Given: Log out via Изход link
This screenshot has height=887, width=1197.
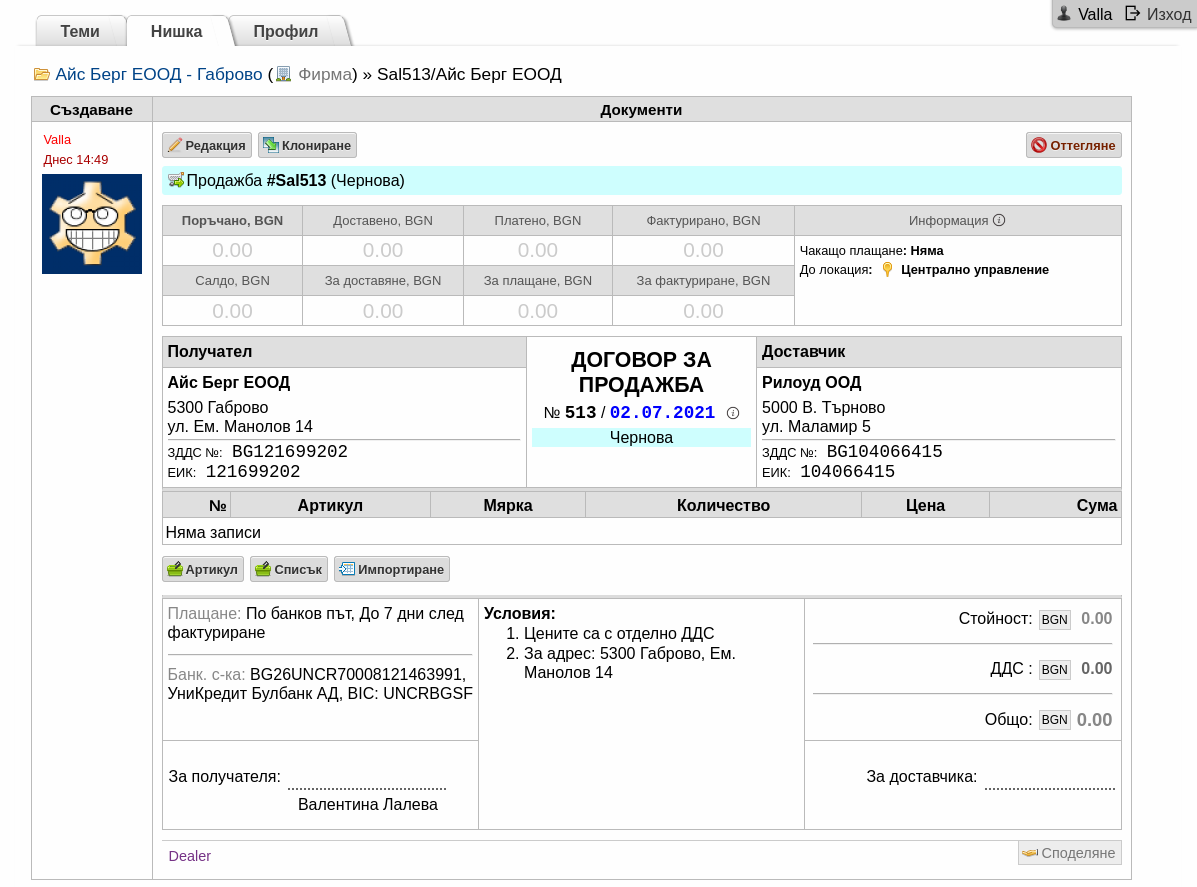Looking at the screenshot, I should click(x=1169, y=15).
